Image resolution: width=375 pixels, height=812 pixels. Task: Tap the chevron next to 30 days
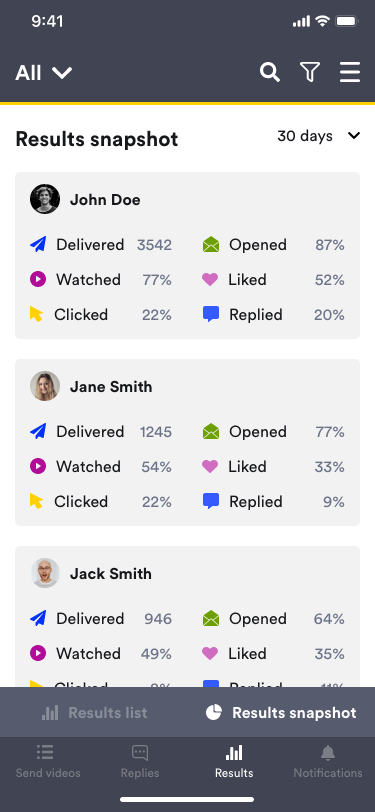[x=354, y=136]
